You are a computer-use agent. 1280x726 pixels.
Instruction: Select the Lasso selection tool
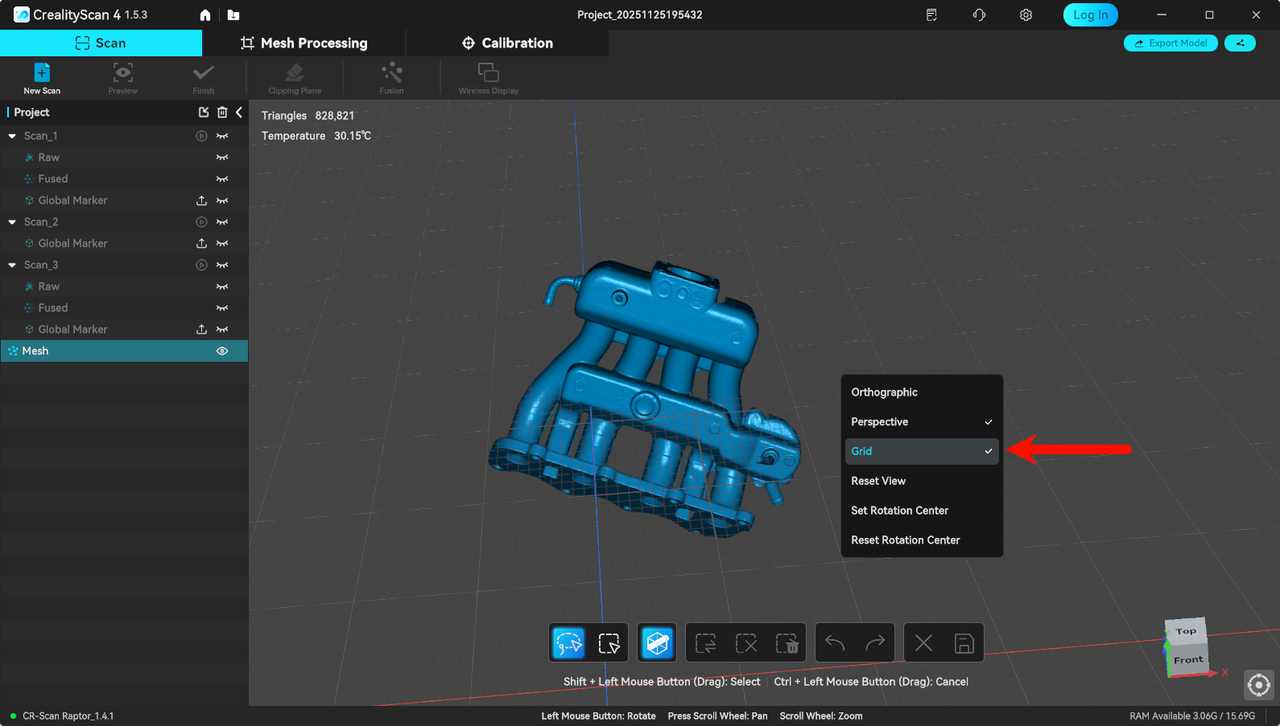(x=568, y=642)
